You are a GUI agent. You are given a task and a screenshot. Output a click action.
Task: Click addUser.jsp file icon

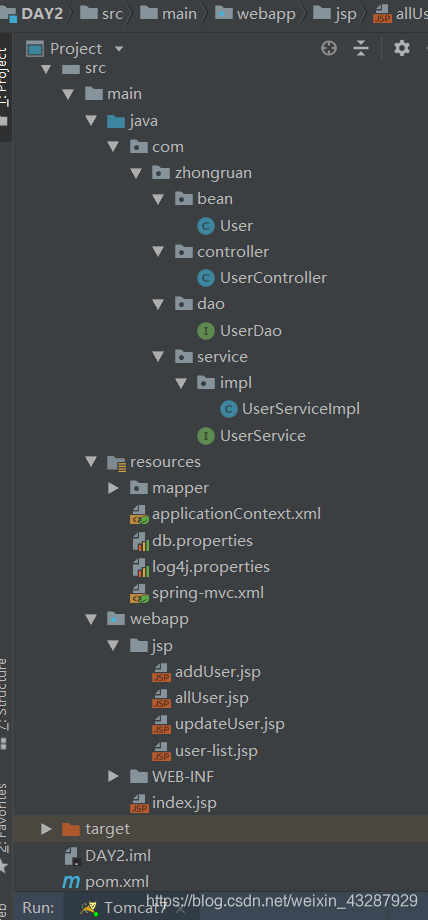pos(161,672)
